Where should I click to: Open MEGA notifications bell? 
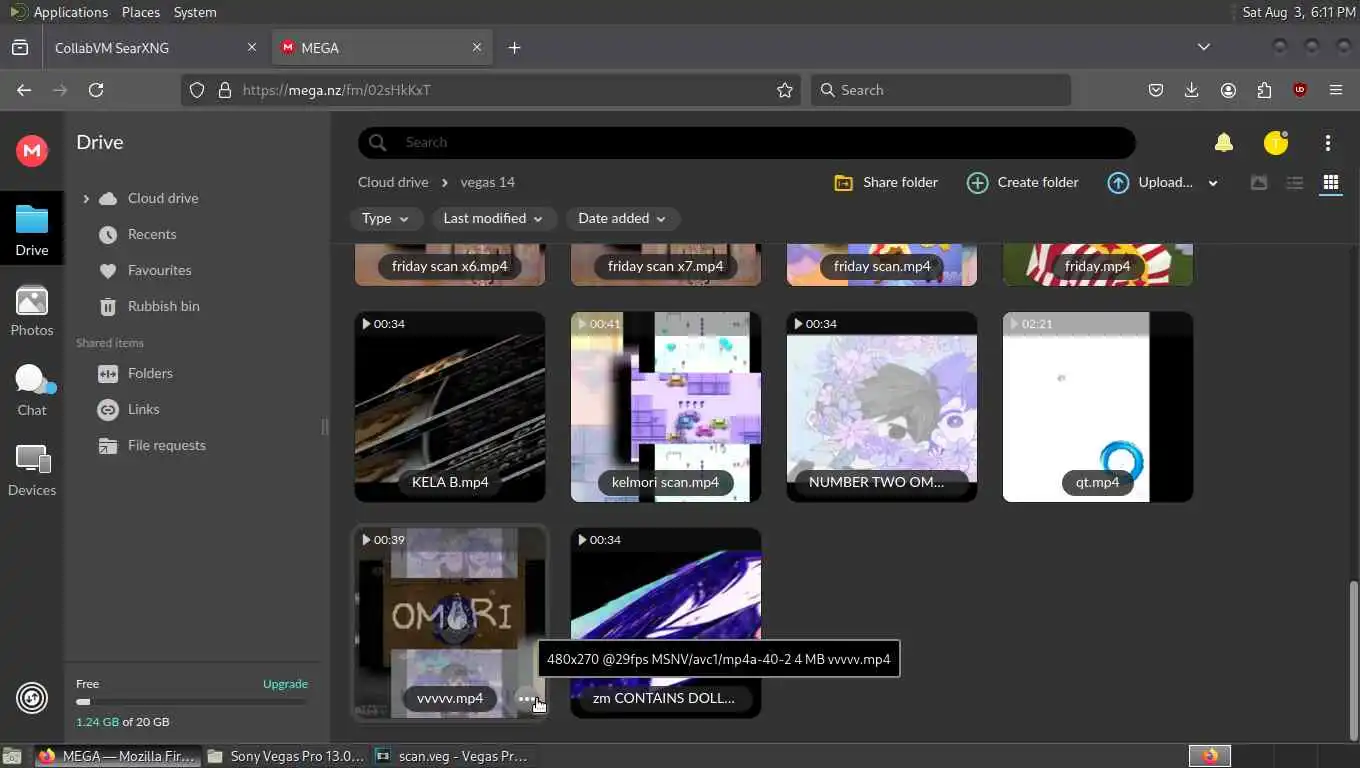pyautogui.click(x=1223, y=143)
